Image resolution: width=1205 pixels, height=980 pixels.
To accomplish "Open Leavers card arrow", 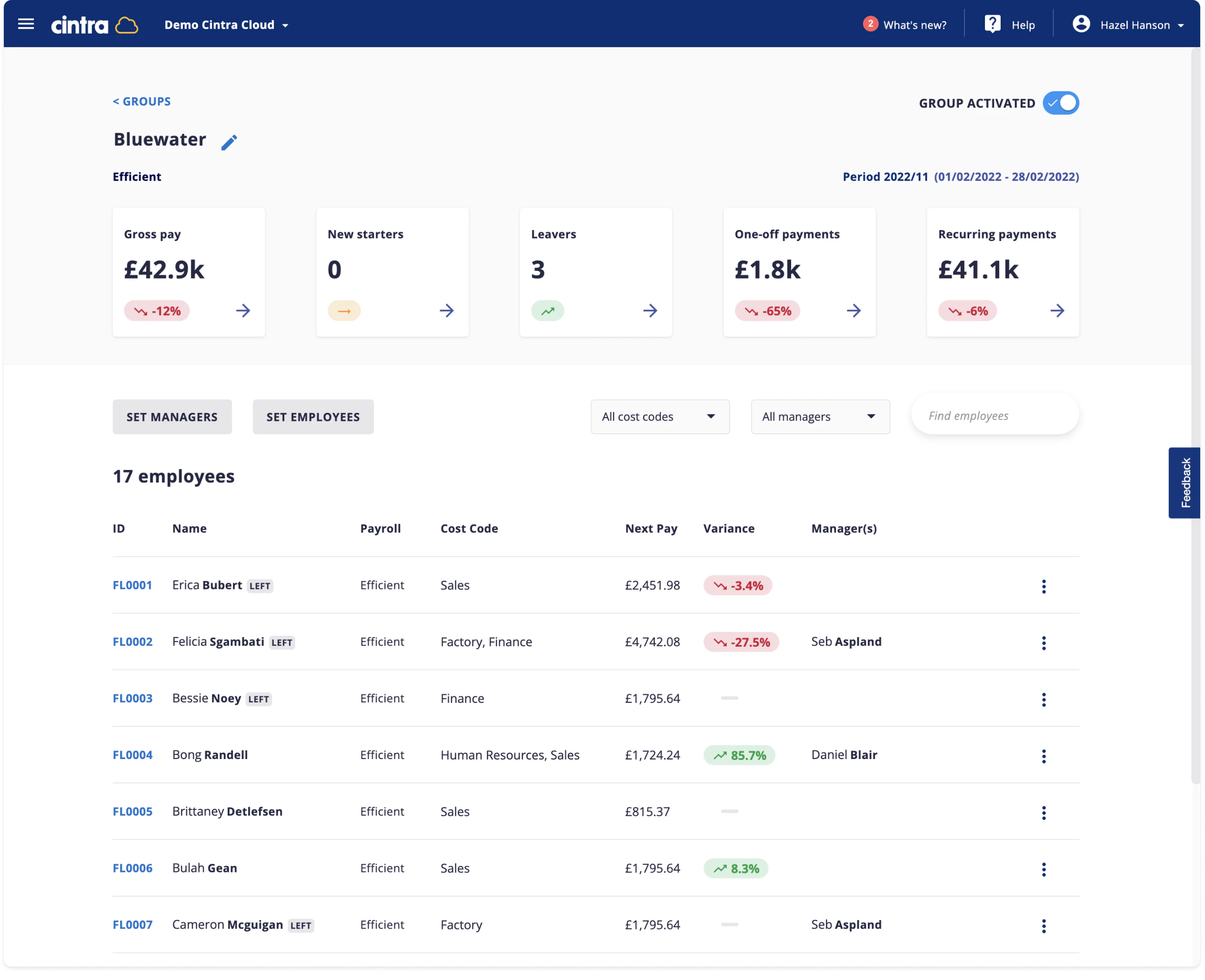I will [650, 310].
